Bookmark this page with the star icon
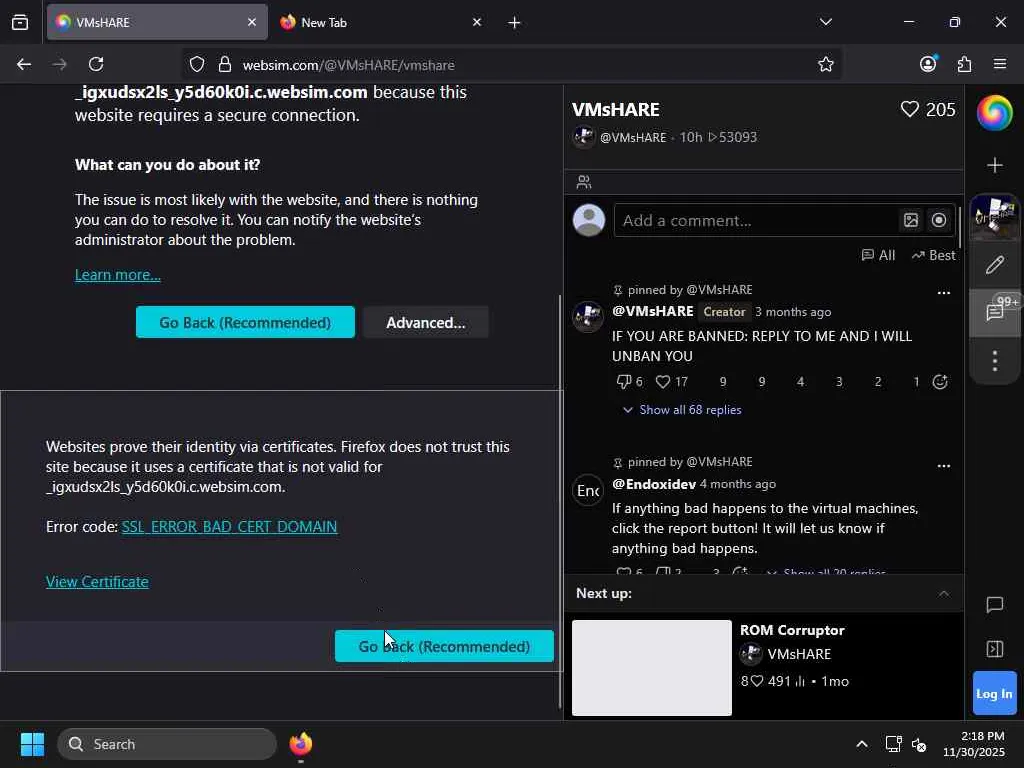 [825, 64]
